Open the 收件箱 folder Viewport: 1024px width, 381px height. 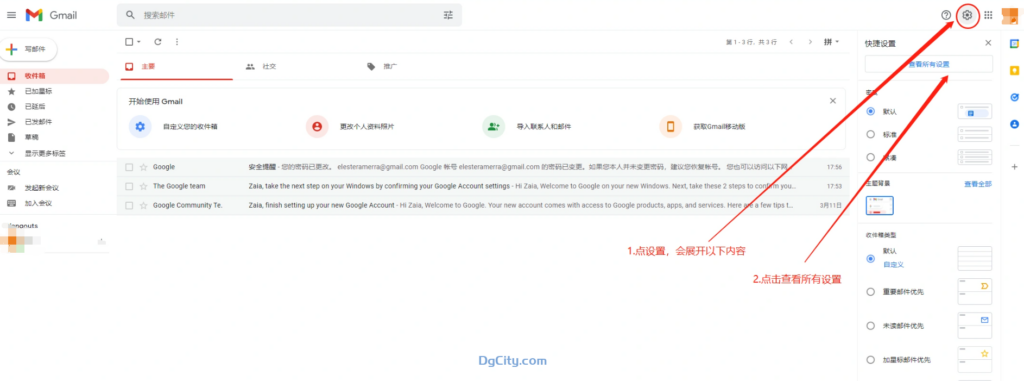click(55, 76)
